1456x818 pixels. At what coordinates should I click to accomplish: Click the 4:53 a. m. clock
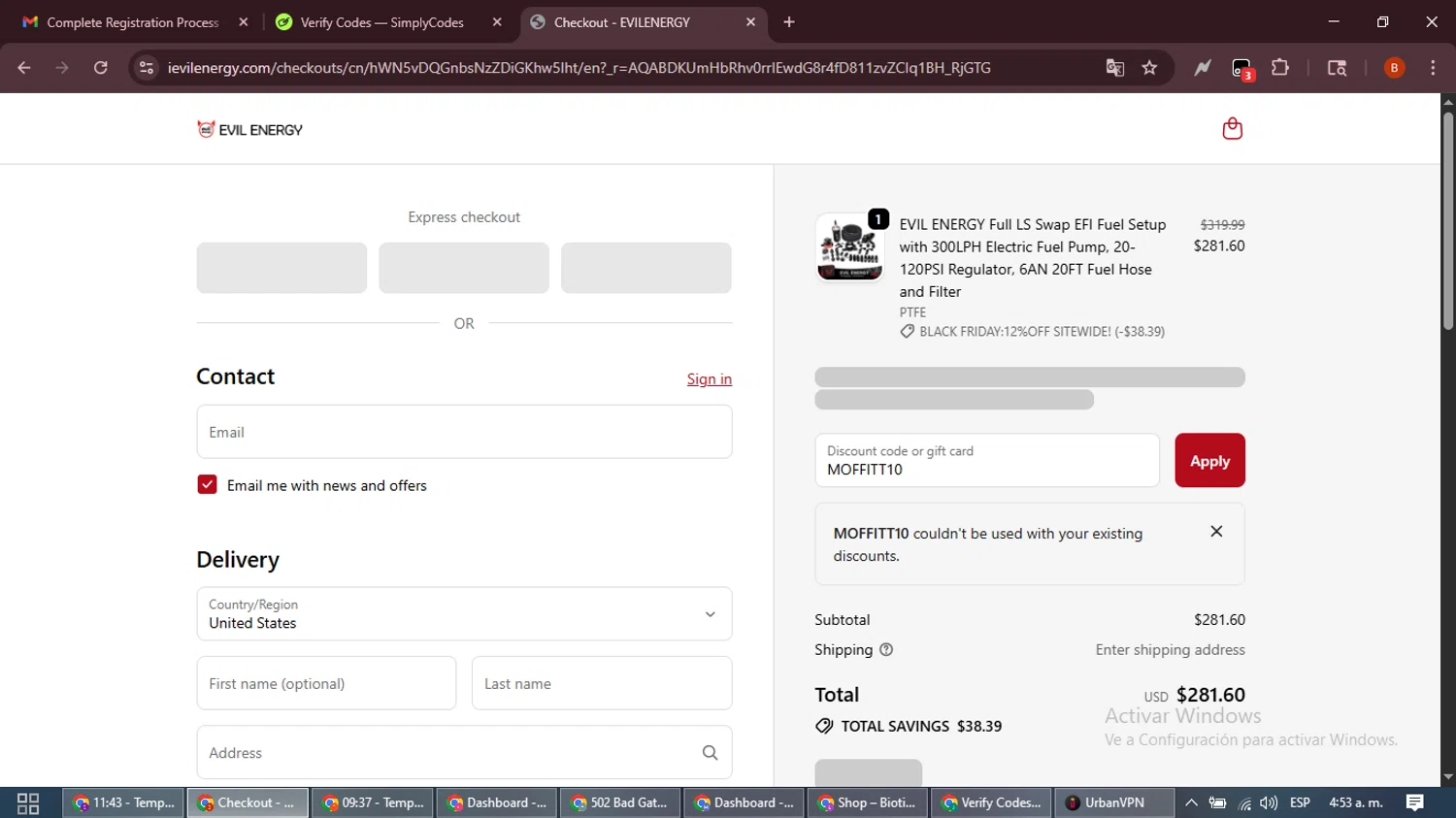click(1356, 802)
